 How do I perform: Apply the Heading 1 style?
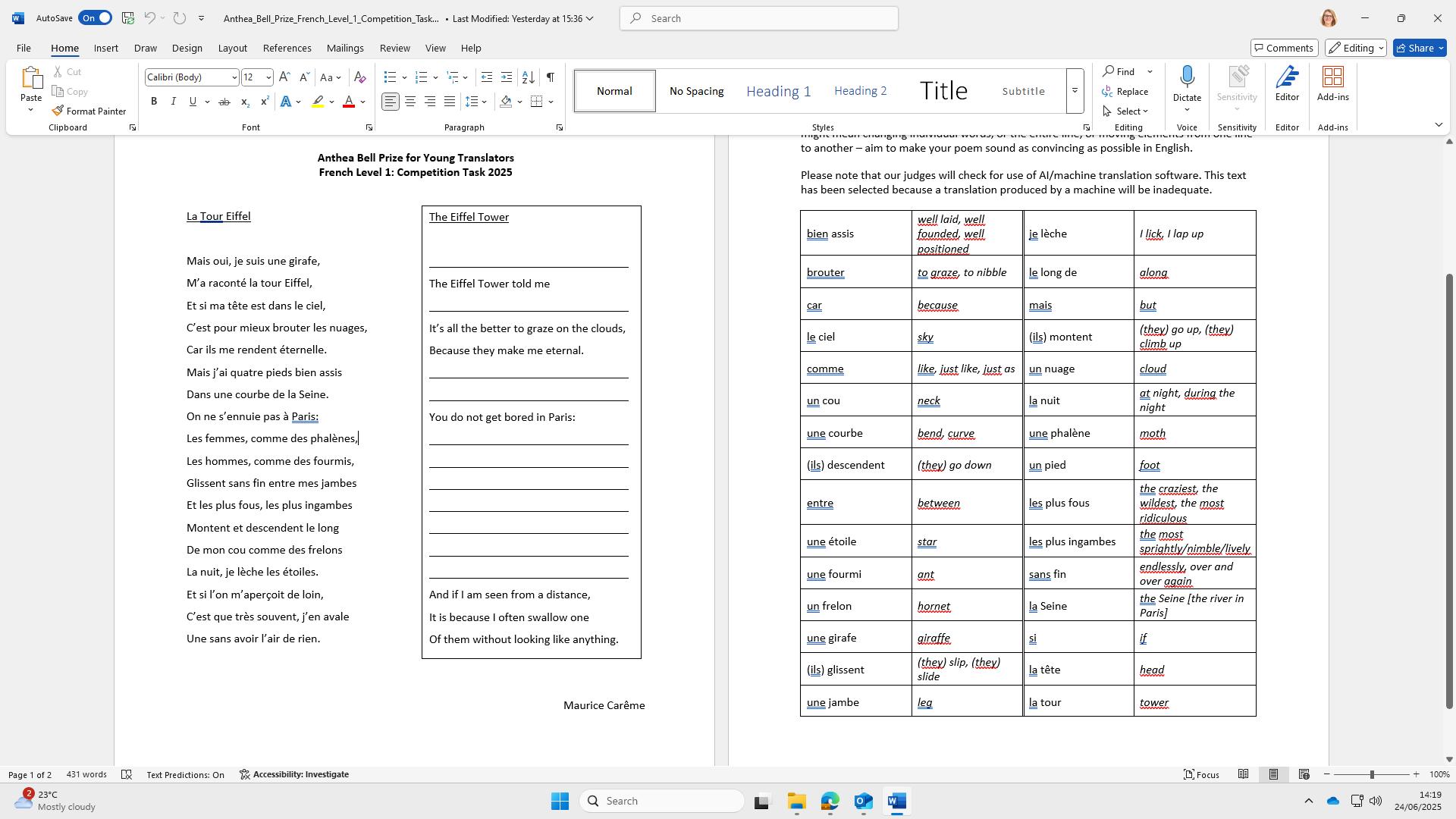pos(779,91)
